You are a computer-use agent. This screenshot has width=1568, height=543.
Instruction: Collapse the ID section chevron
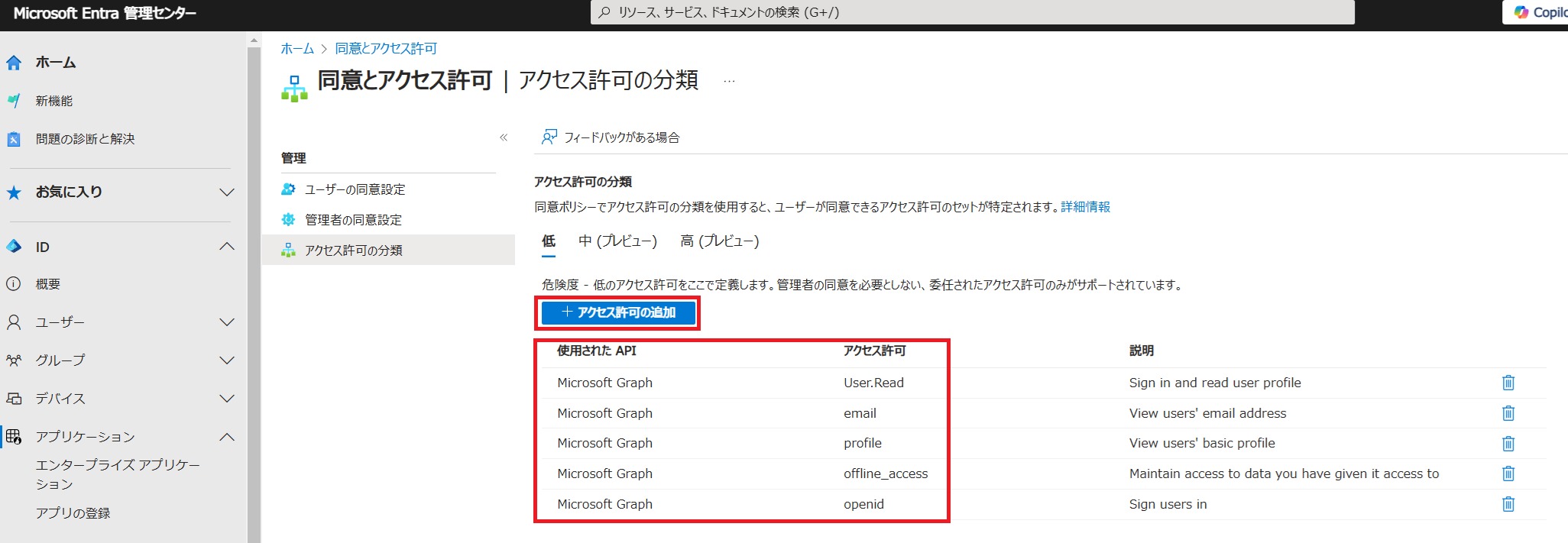[227, 247]
